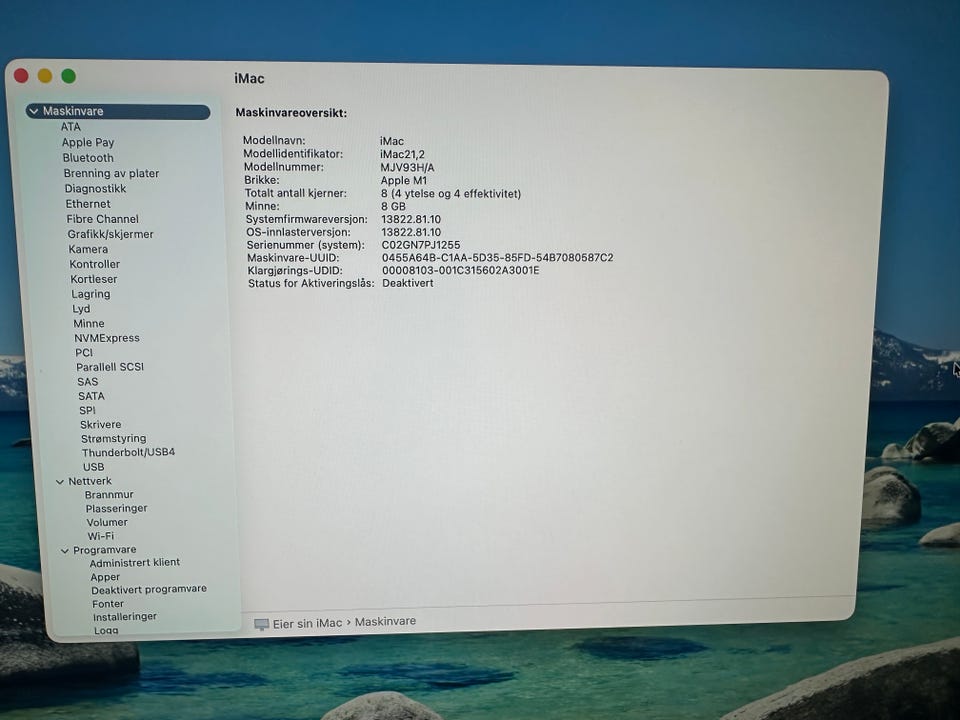The image size is (960, 720).
Task: Click the Klargjørings-UDID value
Action: tap(460, 271)
